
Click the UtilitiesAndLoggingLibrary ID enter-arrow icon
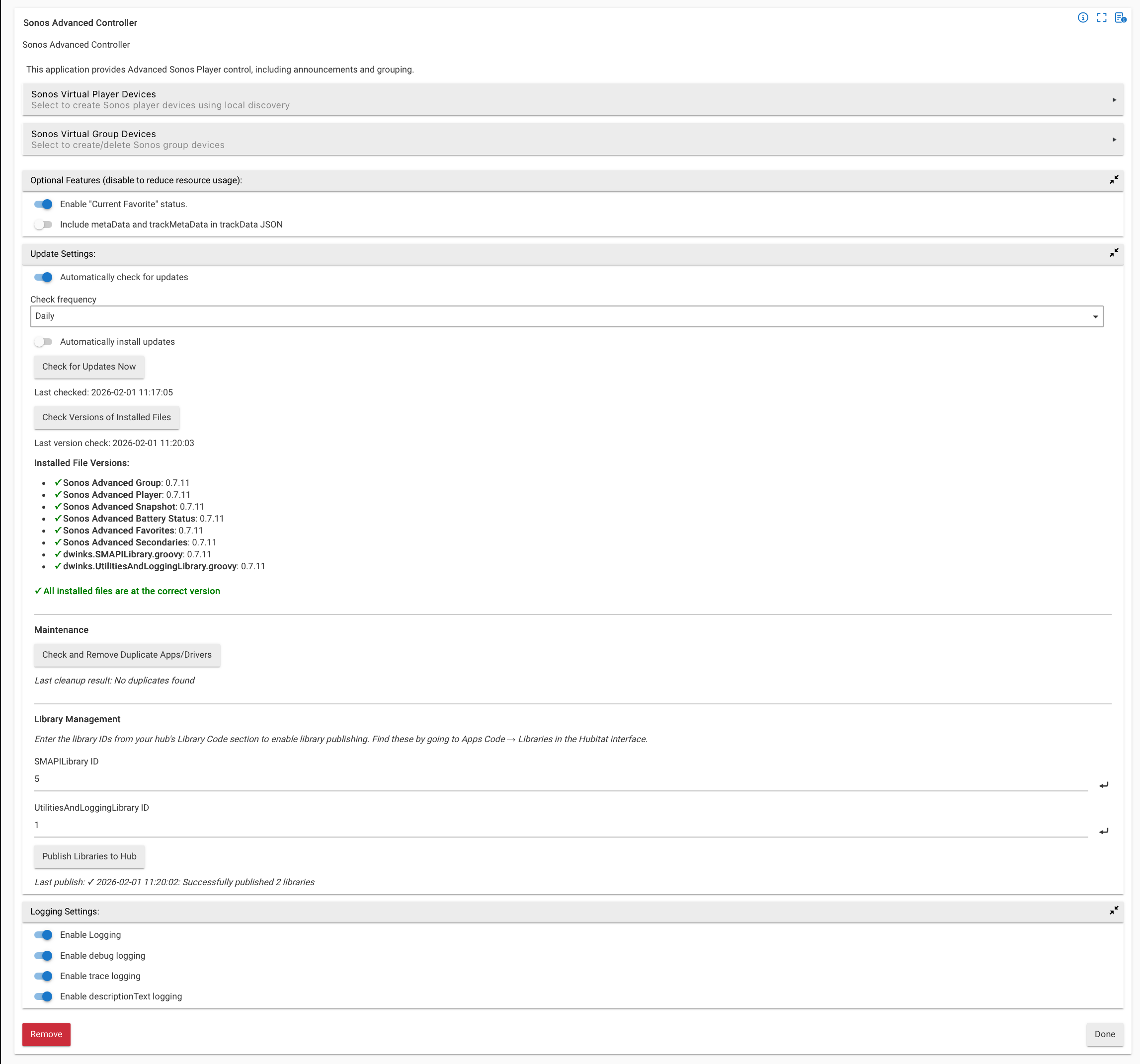click(1103, 831)
